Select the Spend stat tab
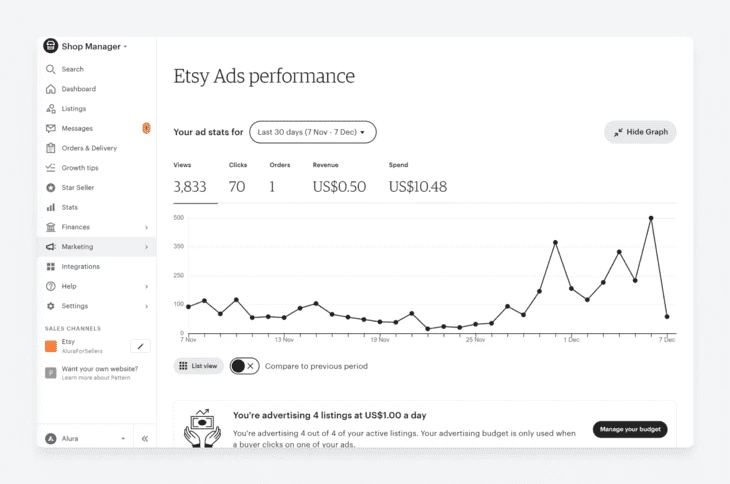 coord(418,180)
